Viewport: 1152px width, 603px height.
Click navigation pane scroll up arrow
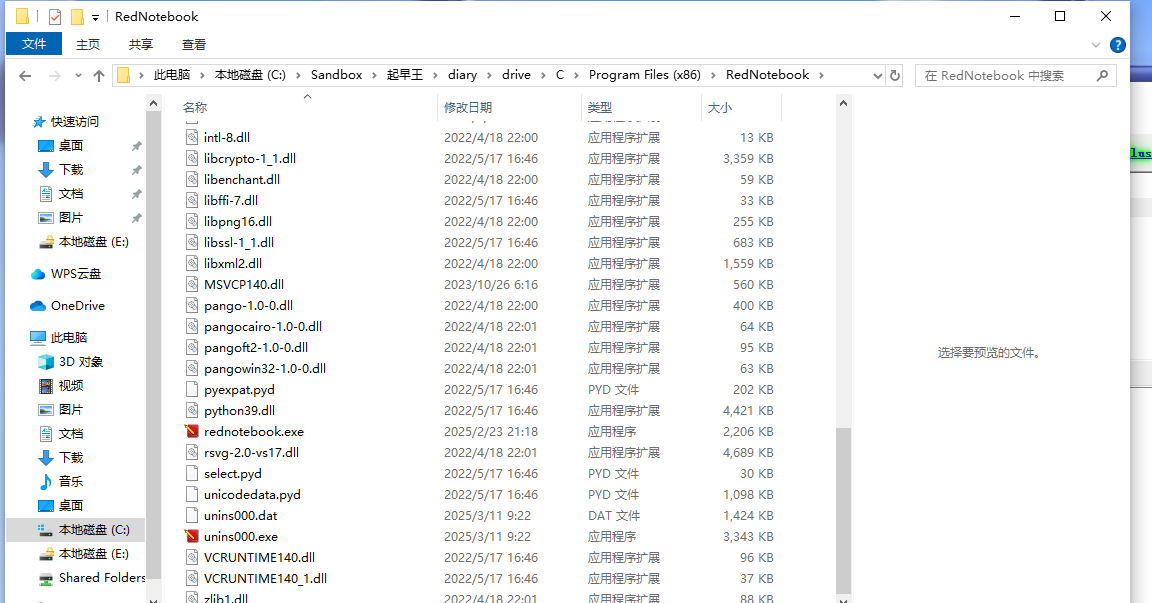pyautogui.click(x=153, y=104)
